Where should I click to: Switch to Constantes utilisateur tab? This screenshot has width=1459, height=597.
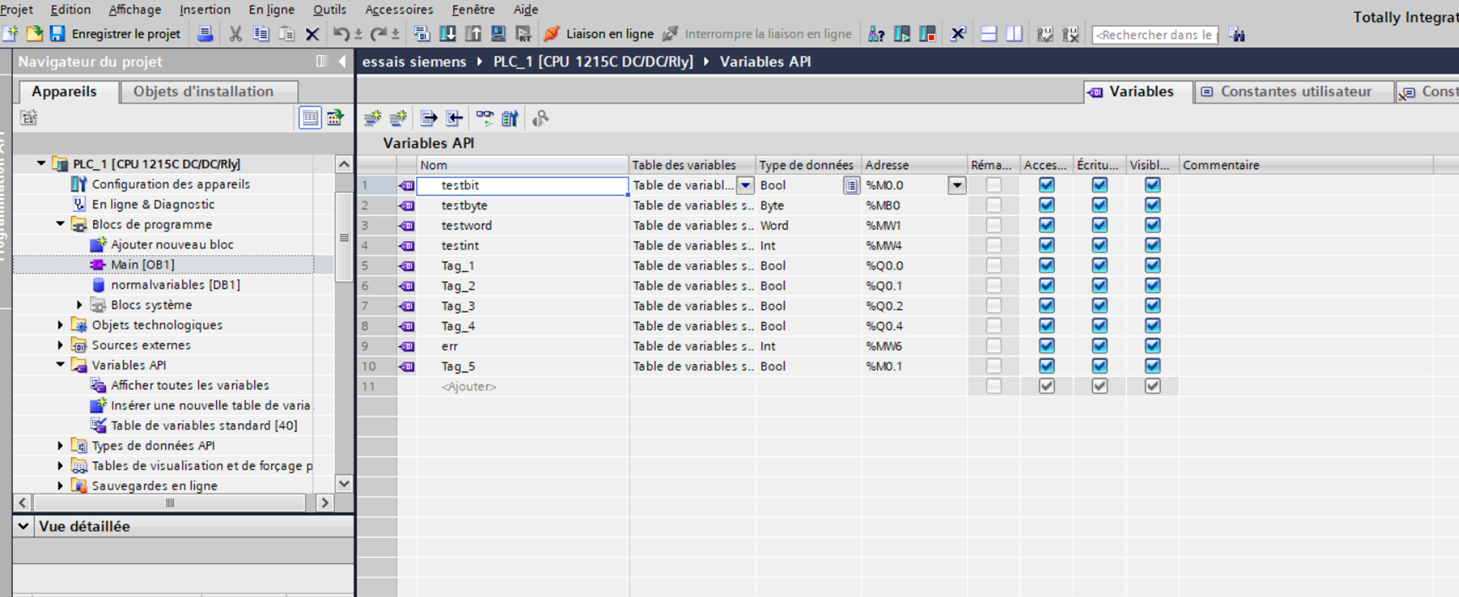1294,92
